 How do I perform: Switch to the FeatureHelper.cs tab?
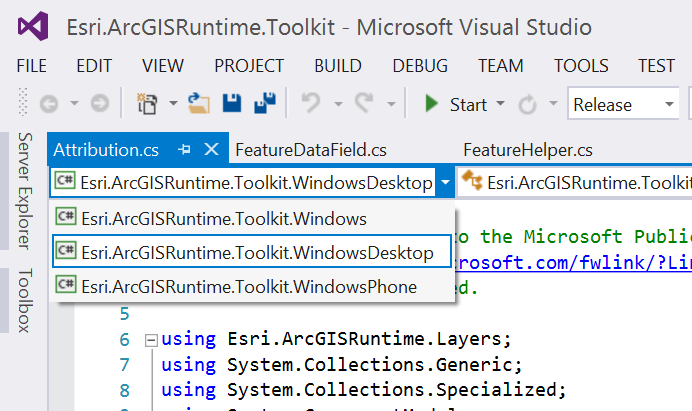pos(528,150)
